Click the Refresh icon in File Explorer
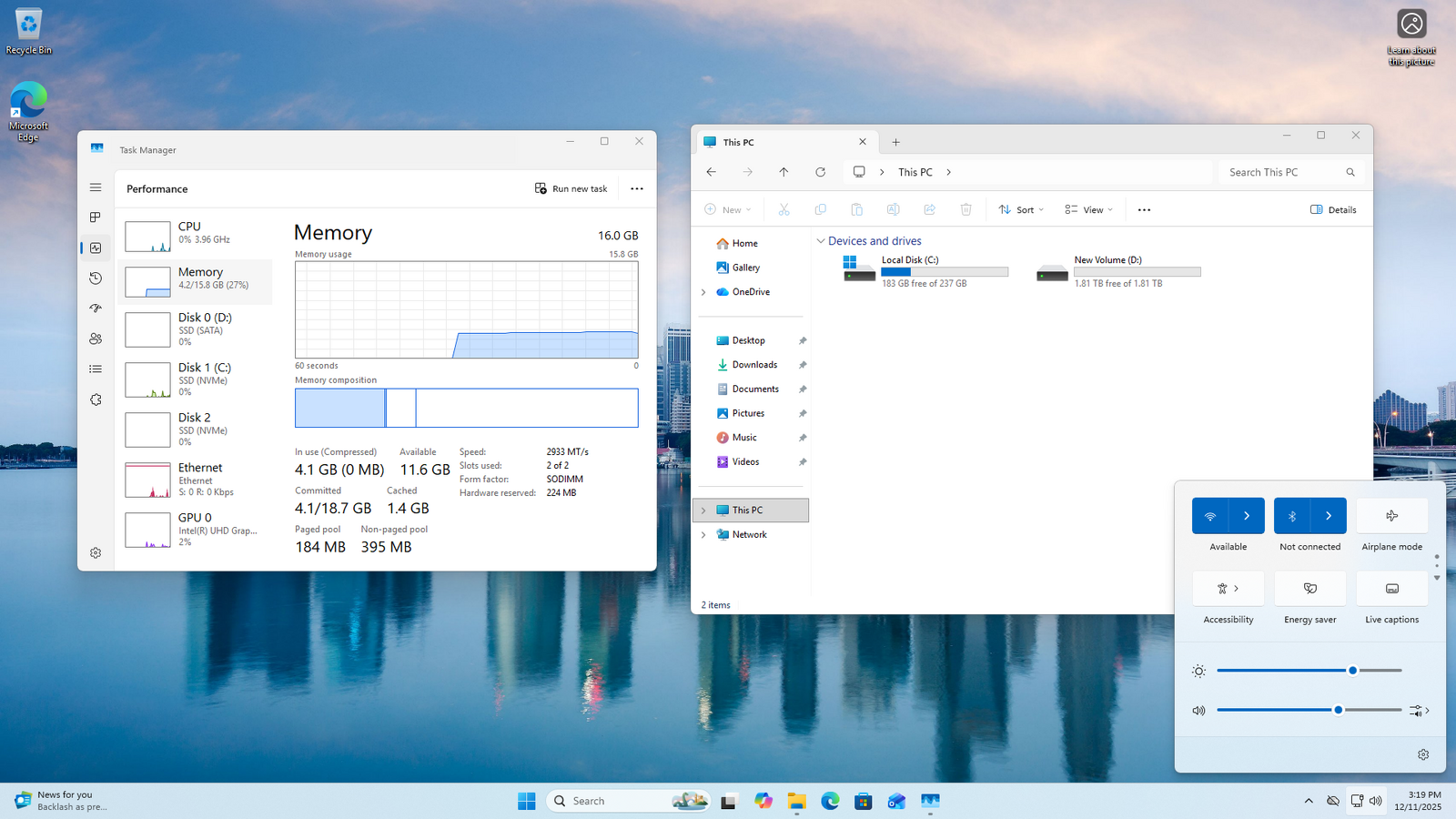 [x=820, y=172]
